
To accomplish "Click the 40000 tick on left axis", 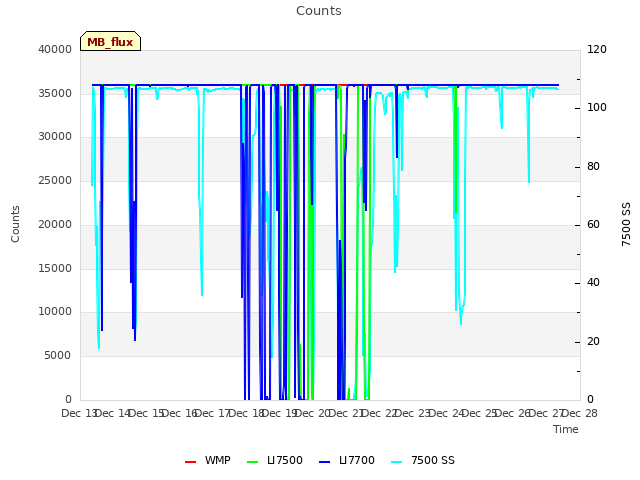I will [55, 49].
